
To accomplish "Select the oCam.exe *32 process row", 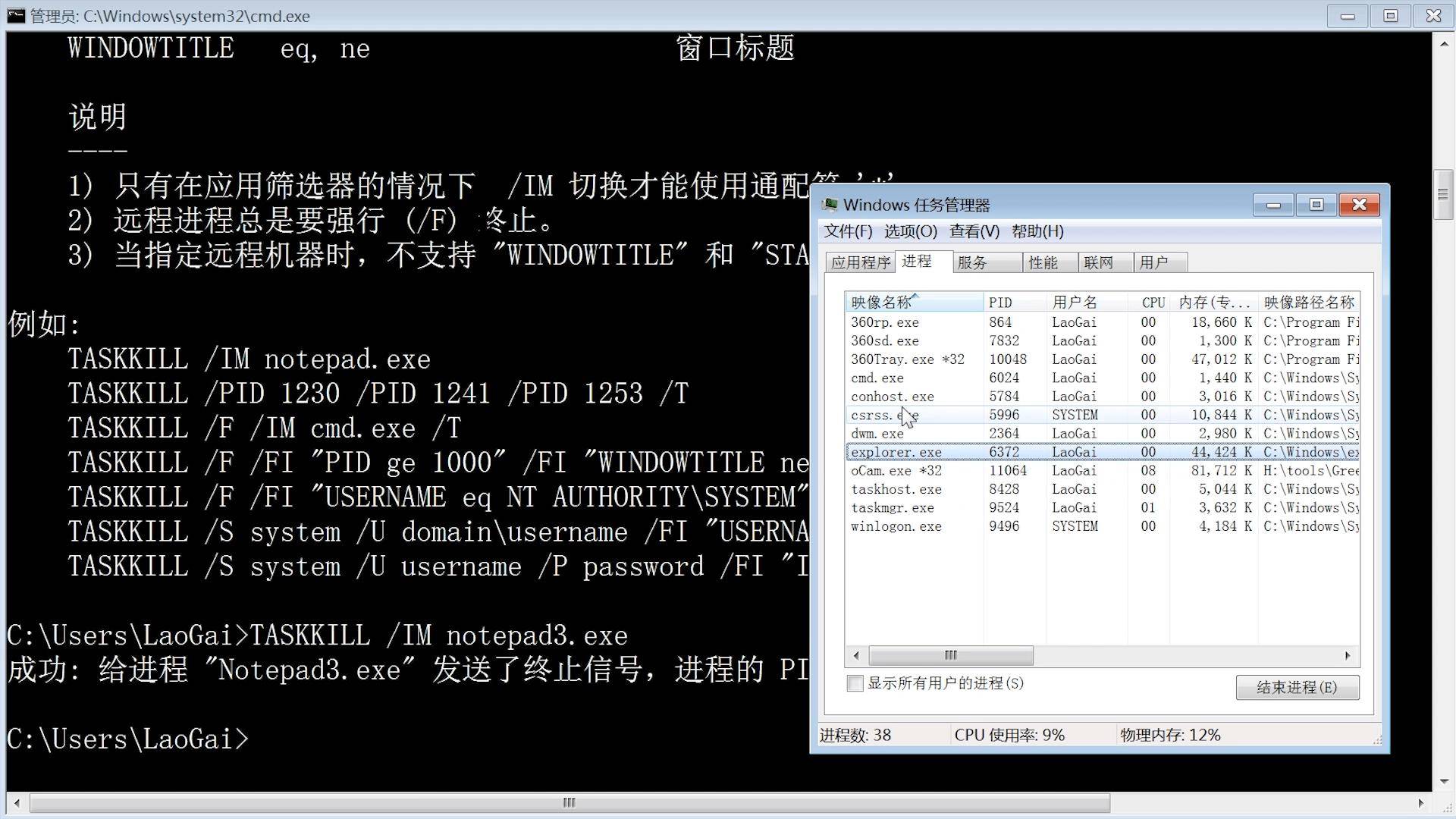I will [x=896, y=470].
